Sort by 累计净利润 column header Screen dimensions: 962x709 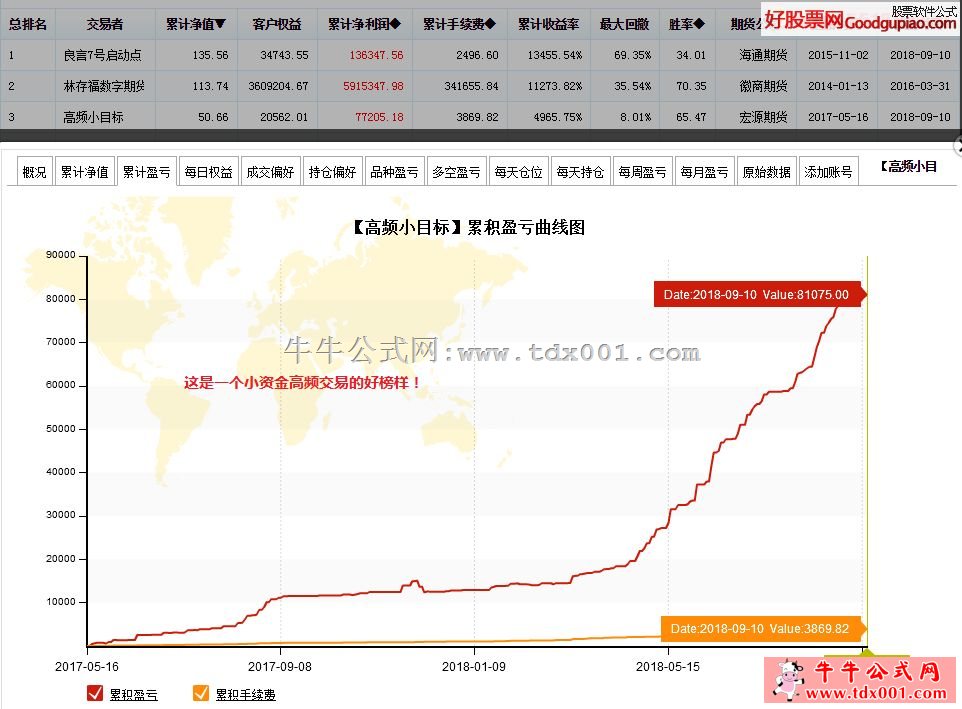tap(363, 24)
